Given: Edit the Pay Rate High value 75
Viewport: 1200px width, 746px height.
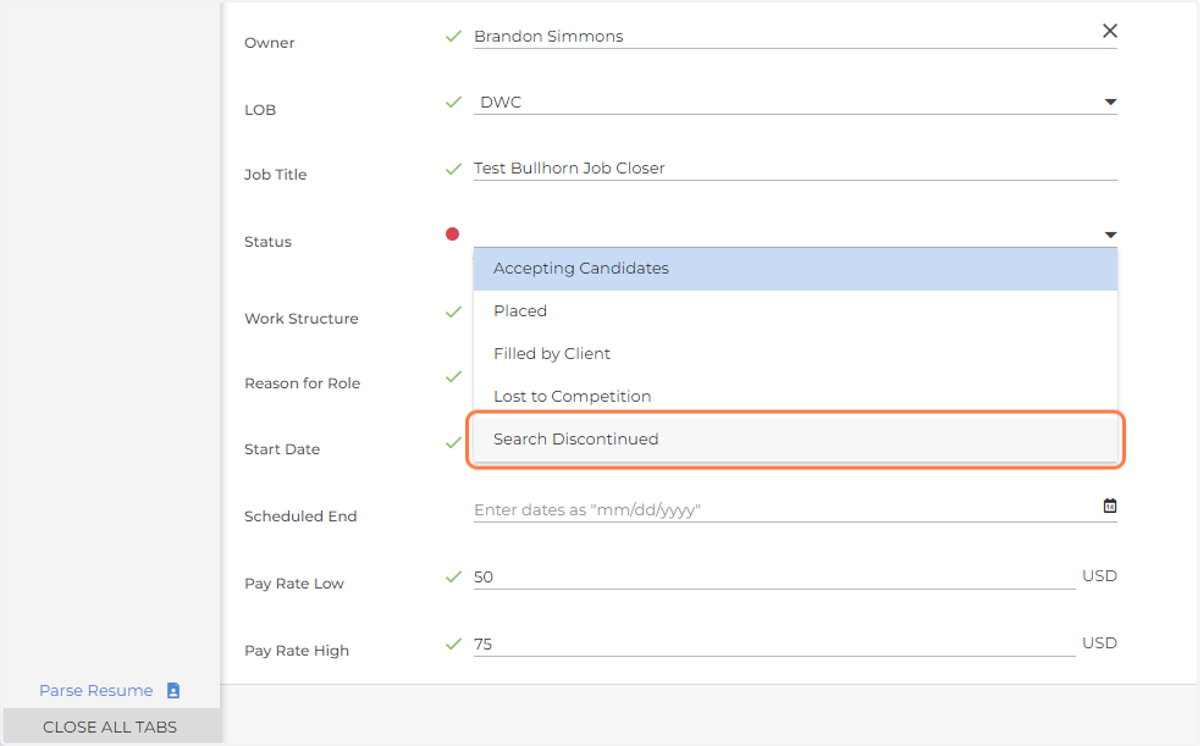Looking at the screenshot, I should [774, 644].
